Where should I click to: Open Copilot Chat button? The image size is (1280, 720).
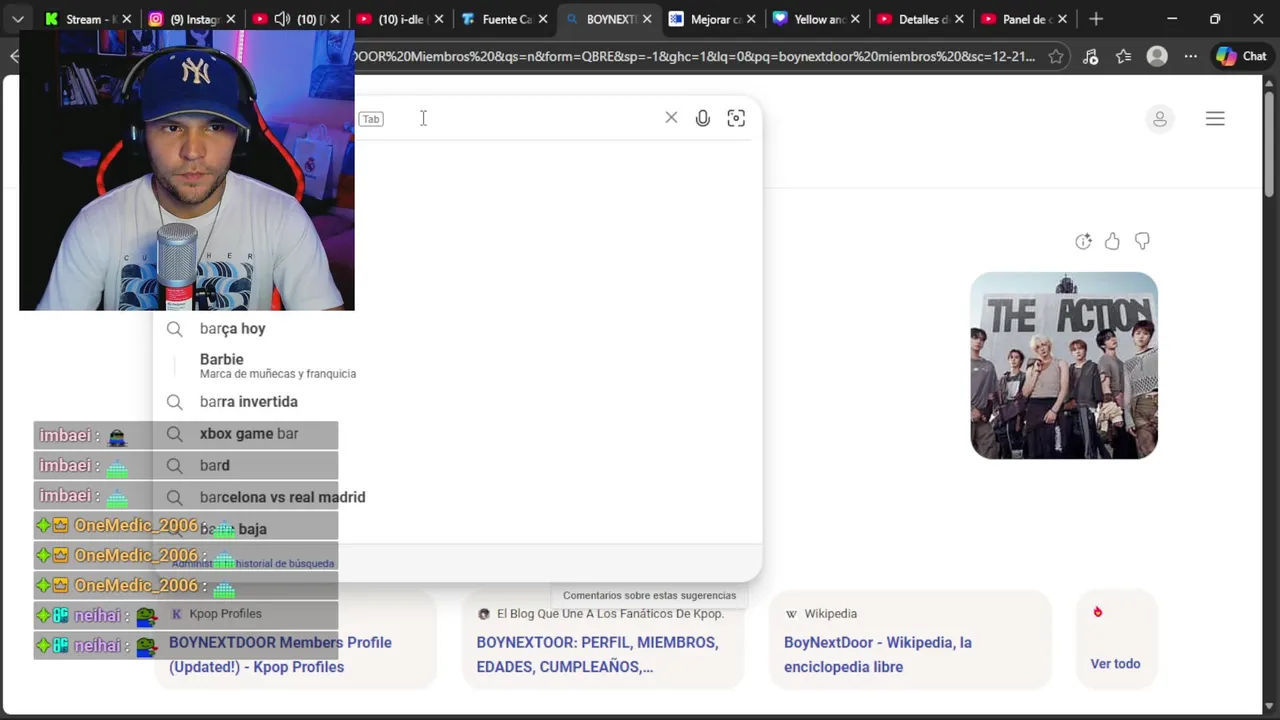point(1241,56)
